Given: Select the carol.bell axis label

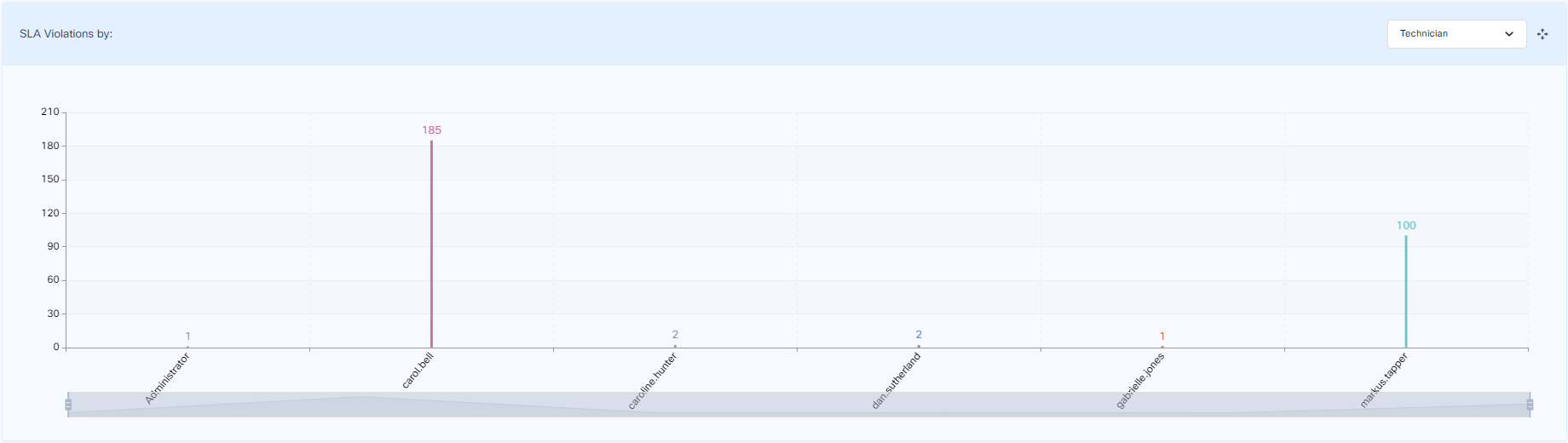Looking at the screenshot, I should [x=418, y=371].
